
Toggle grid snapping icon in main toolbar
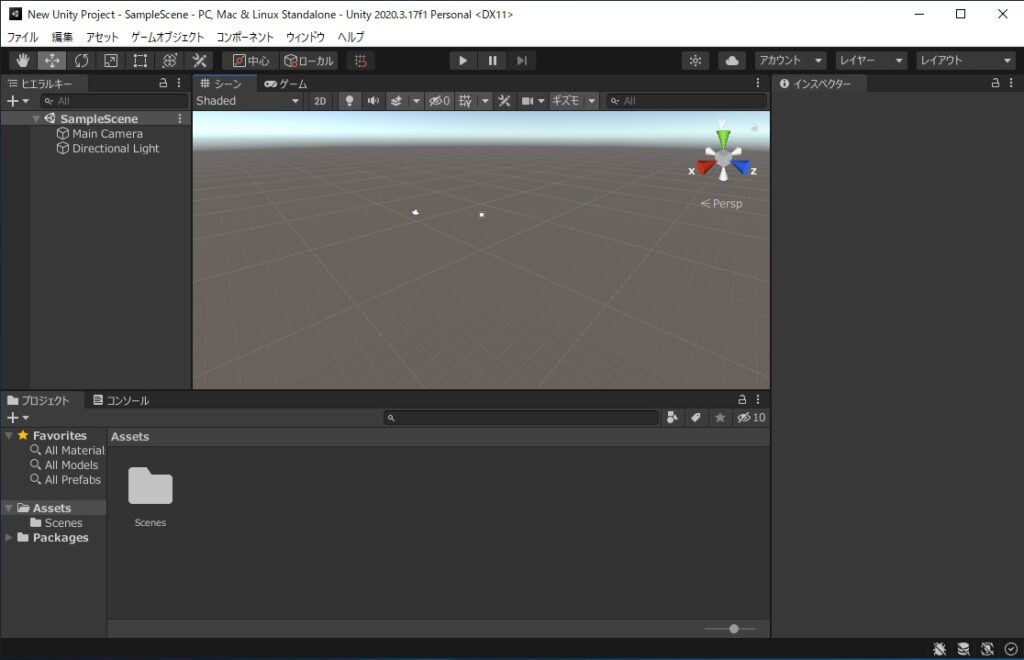coord(360,61)
